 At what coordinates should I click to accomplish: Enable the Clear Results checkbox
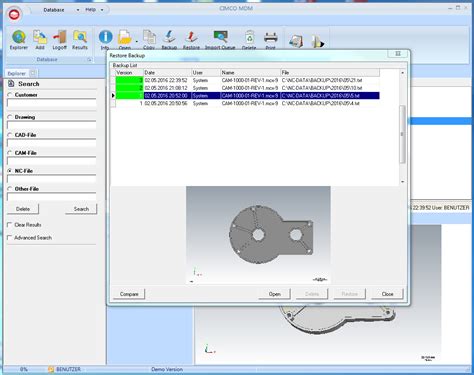coord(10,225)
